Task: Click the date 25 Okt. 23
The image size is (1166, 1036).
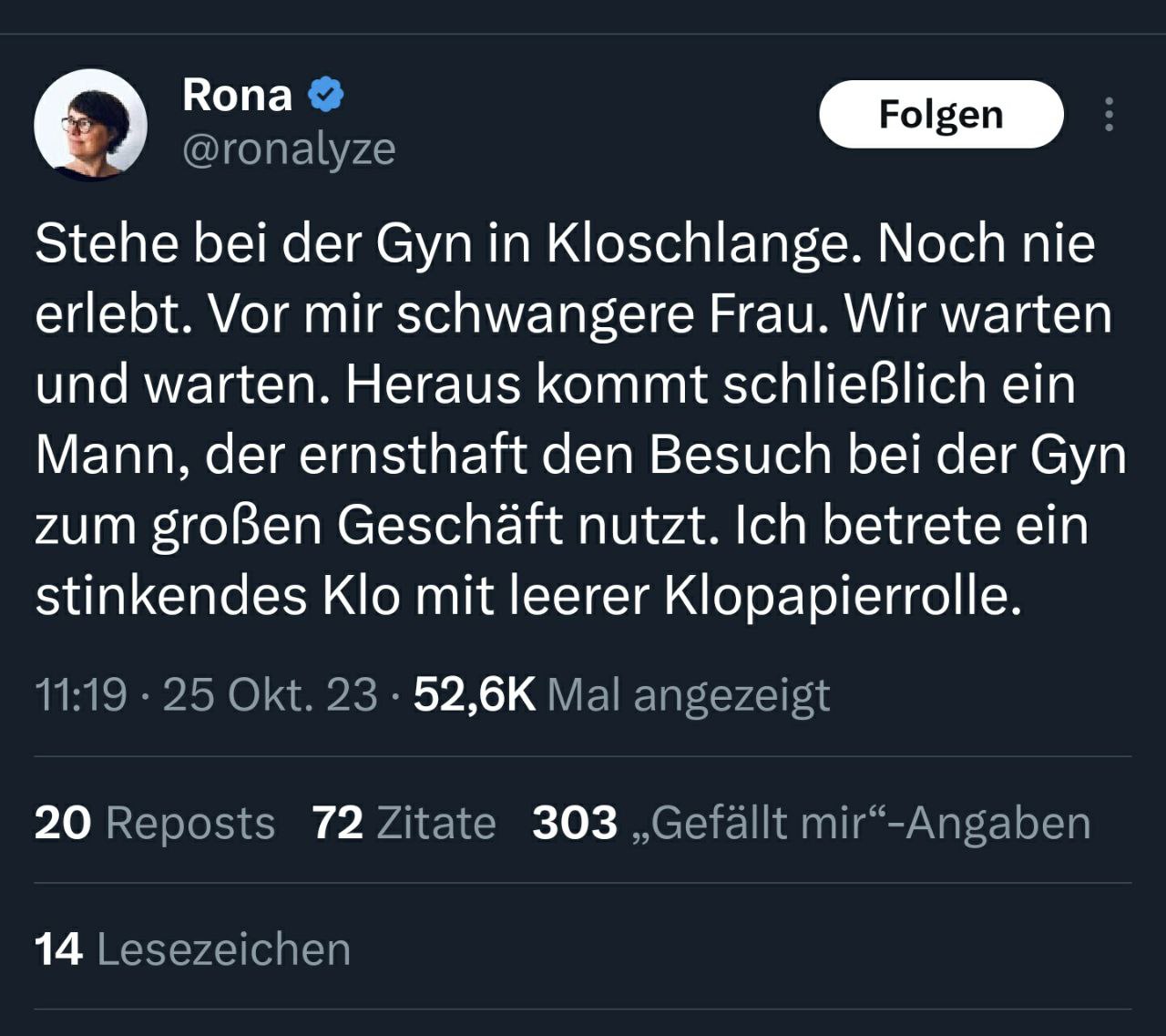Action: pos(270,695)
